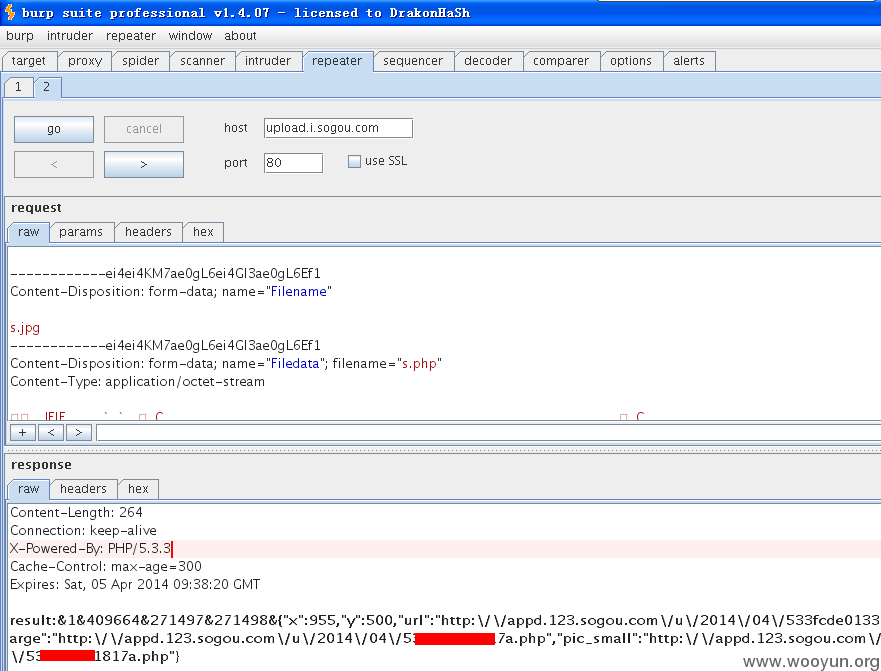This screenshot has width=881, height=671.
Task: Open the about menu
Action: [x=240, y=36]
